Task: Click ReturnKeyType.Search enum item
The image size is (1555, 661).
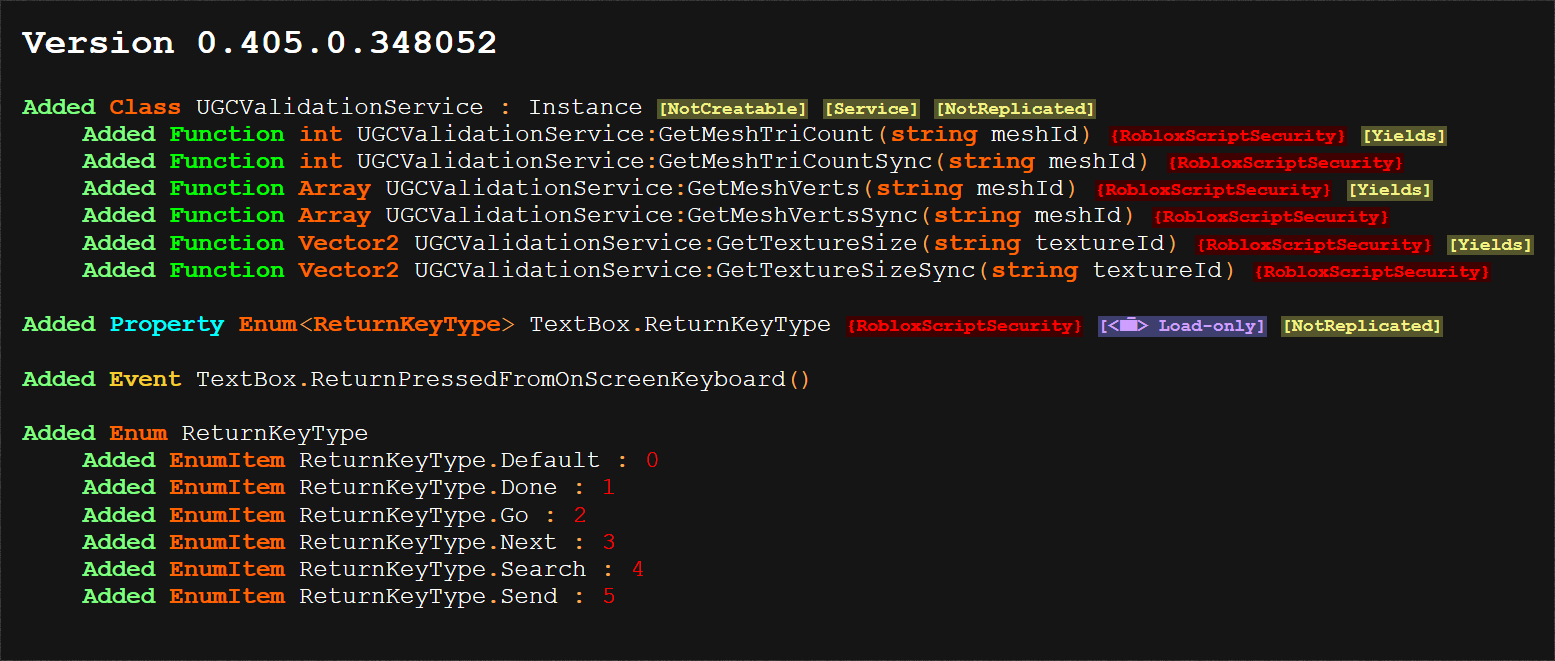Action: point(443,569)
